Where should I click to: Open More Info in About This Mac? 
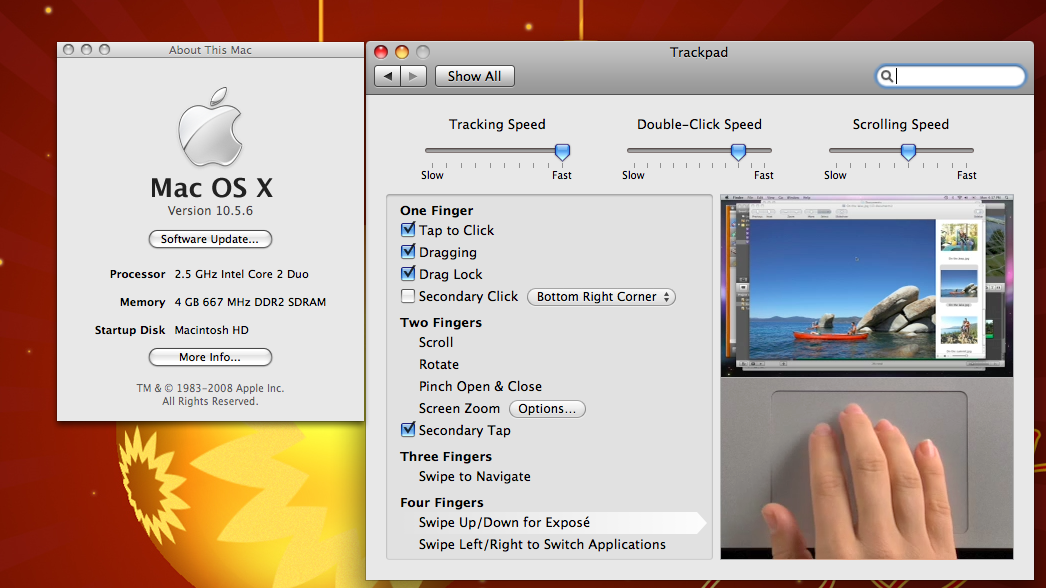[x=210, y=357]
